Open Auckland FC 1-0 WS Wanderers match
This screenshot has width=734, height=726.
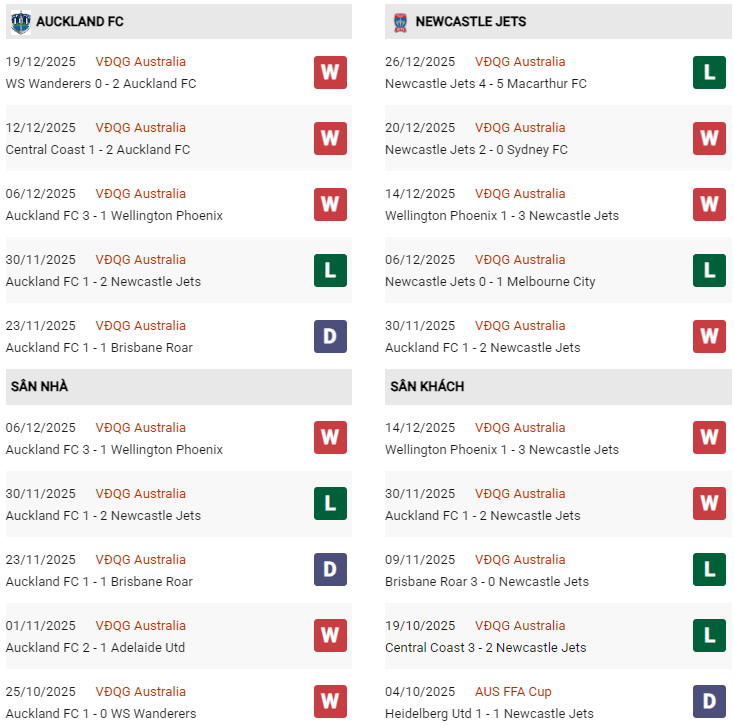coord(101,714)
